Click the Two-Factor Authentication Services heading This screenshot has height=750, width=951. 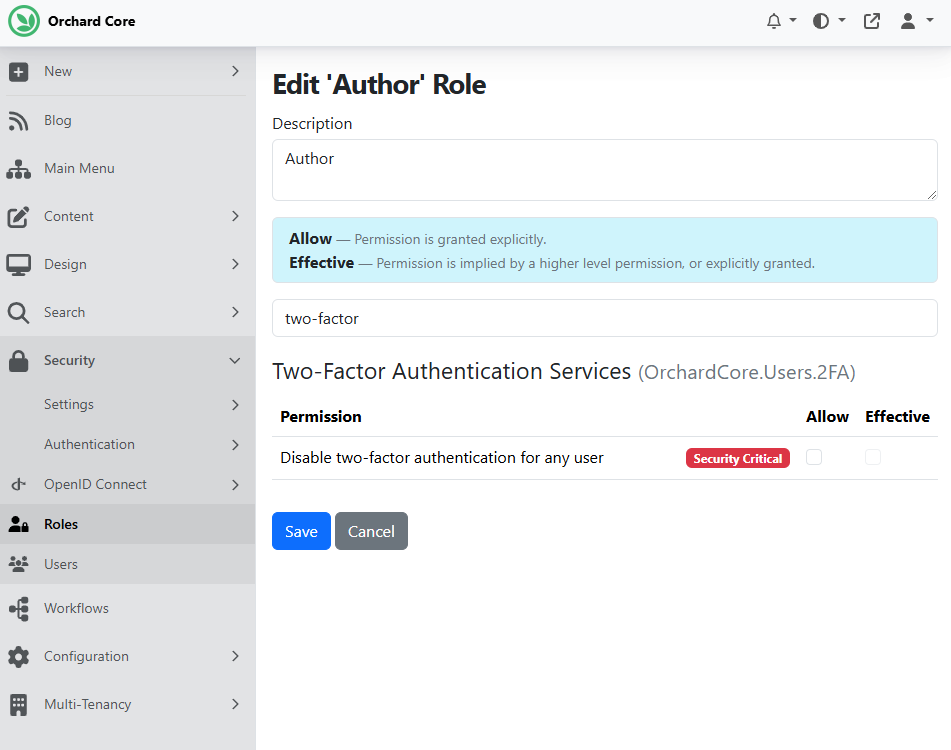pyautogui.click(x=564, y=371)
